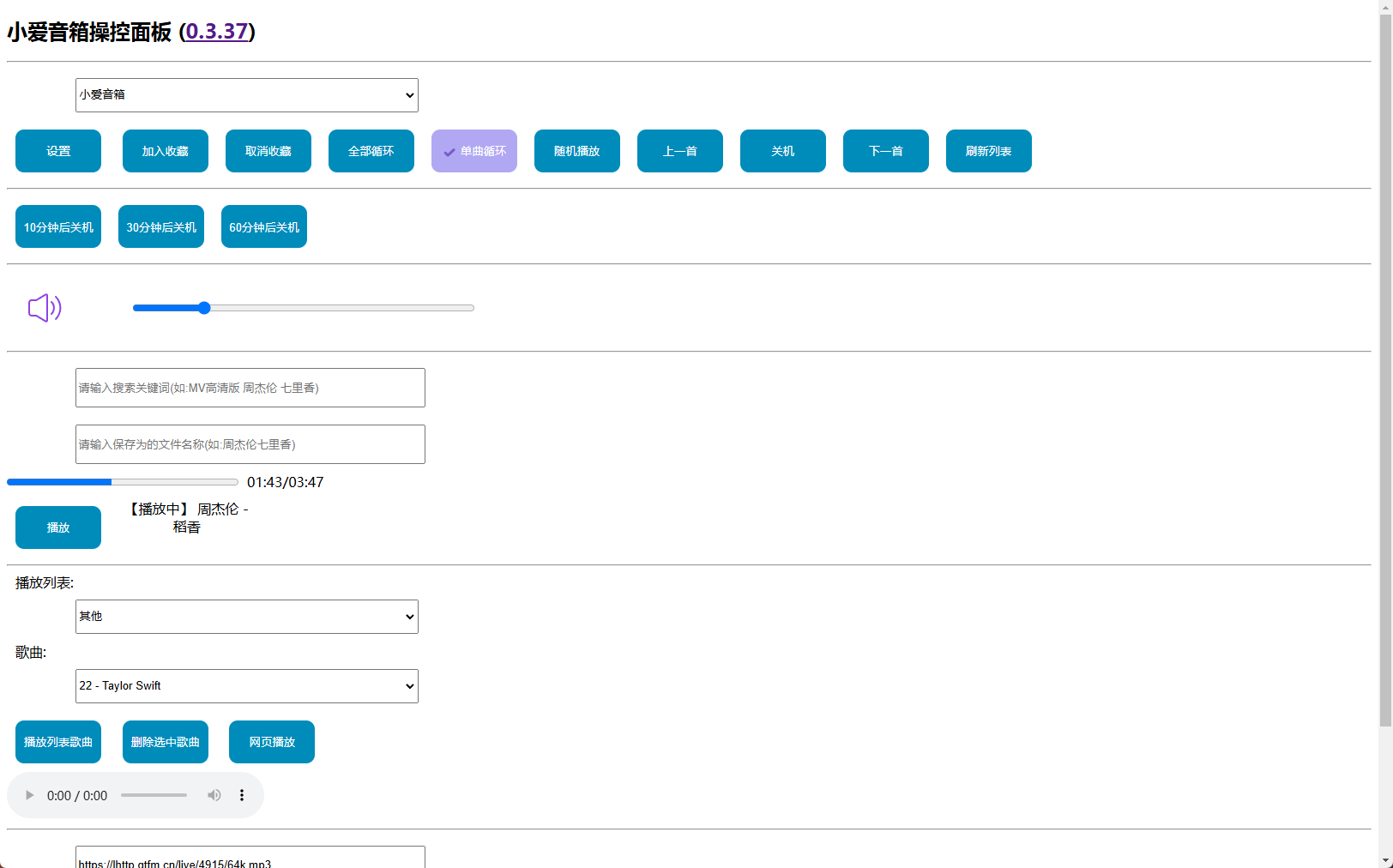Click the speaker volume icon
1393x868 pixels.
[45, 308]
